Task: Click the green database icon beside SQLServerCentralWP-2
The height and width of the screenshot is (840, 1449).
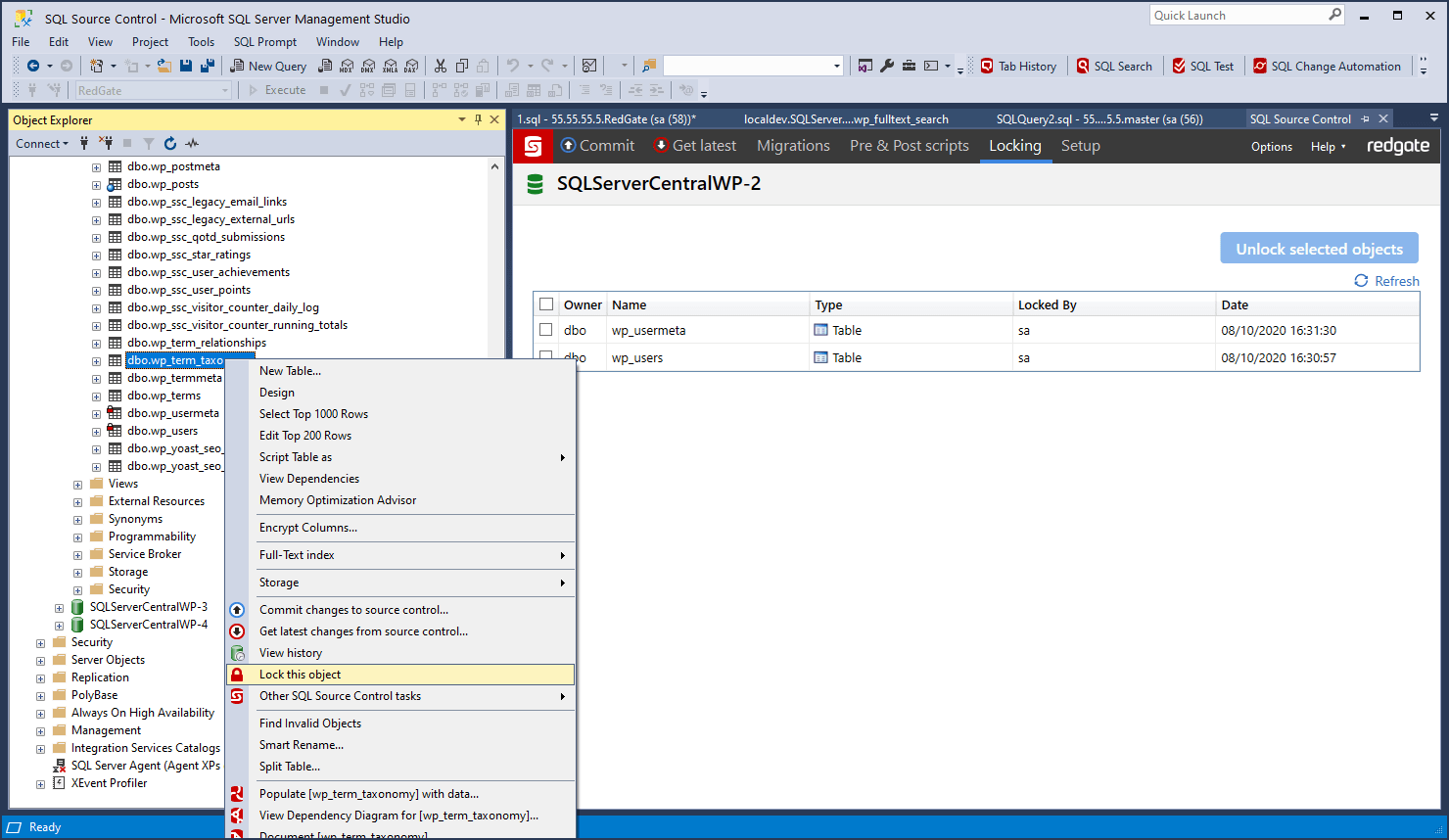Action: click(536, 184)
